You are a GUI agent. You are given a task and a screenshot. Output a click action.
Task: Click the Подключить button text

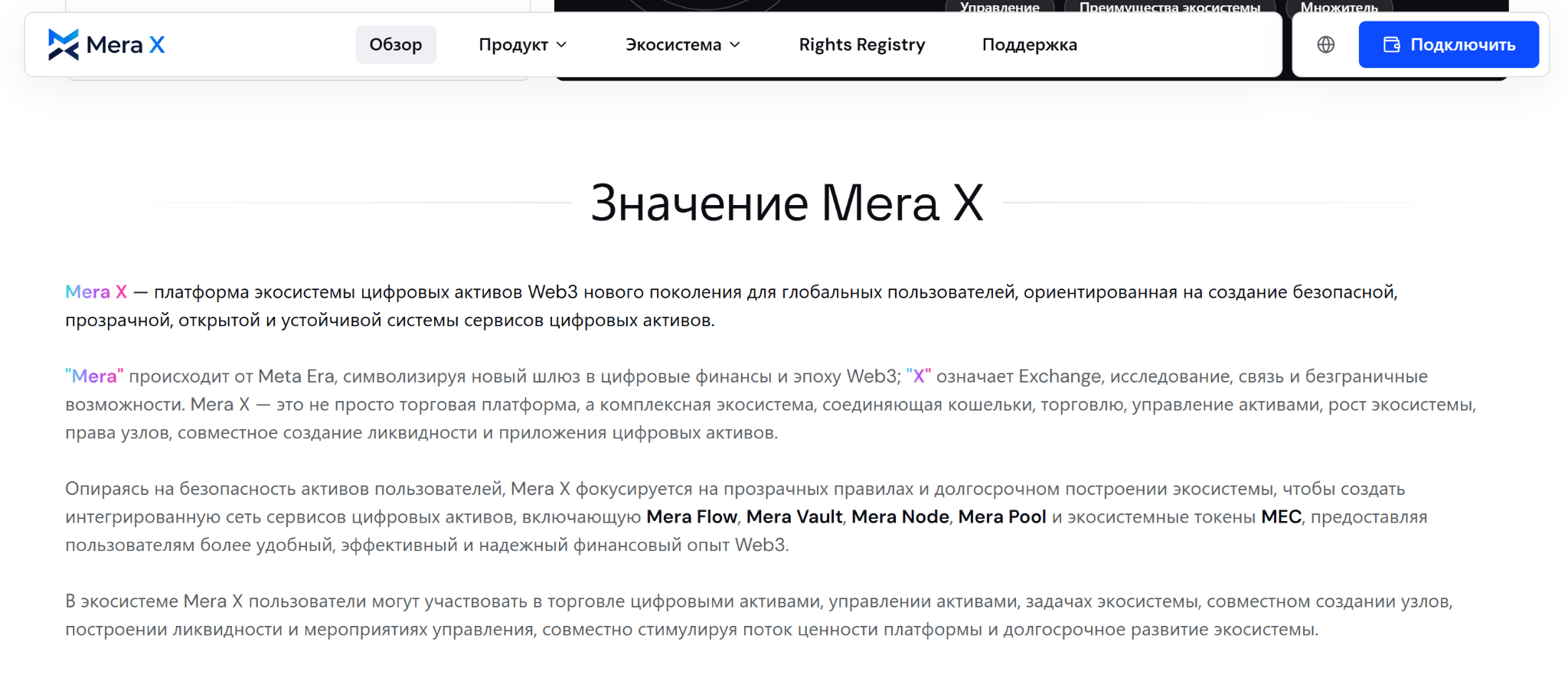1463,44
